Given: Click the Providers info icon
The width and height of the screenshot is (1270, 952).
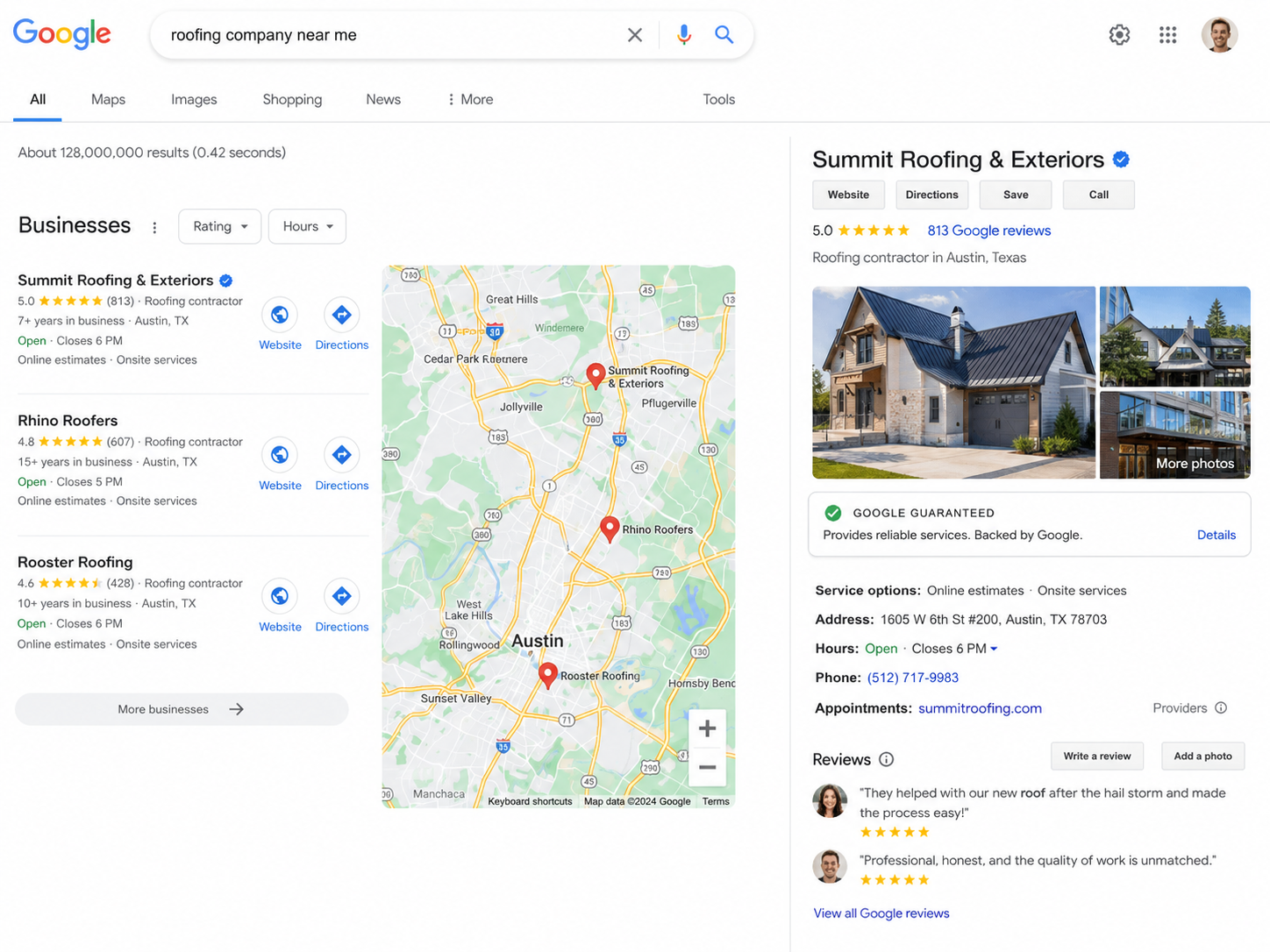Looking at the screenshot, I should point(1221,708).
